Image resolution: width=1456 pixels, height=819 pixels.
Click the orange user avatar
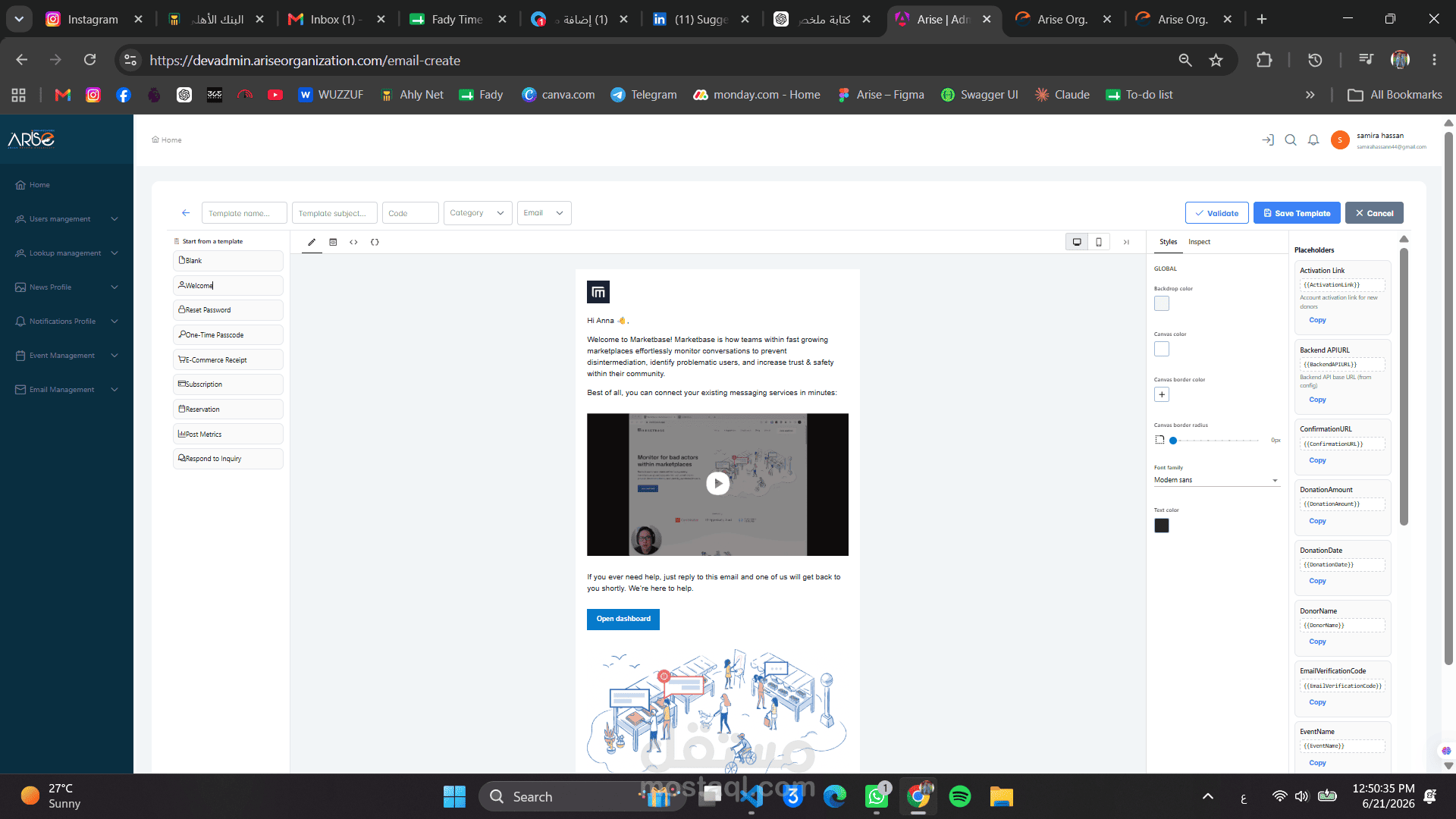pos(1340,140)
